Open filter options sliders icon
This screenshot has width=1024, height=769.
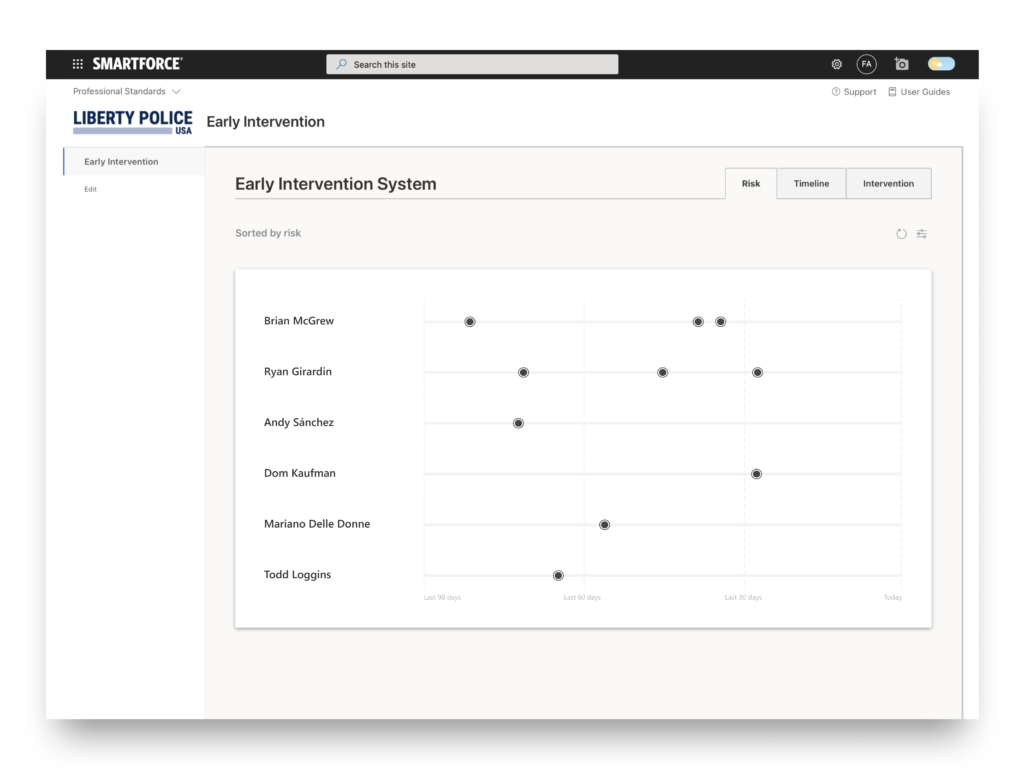(x=922, y=234)
